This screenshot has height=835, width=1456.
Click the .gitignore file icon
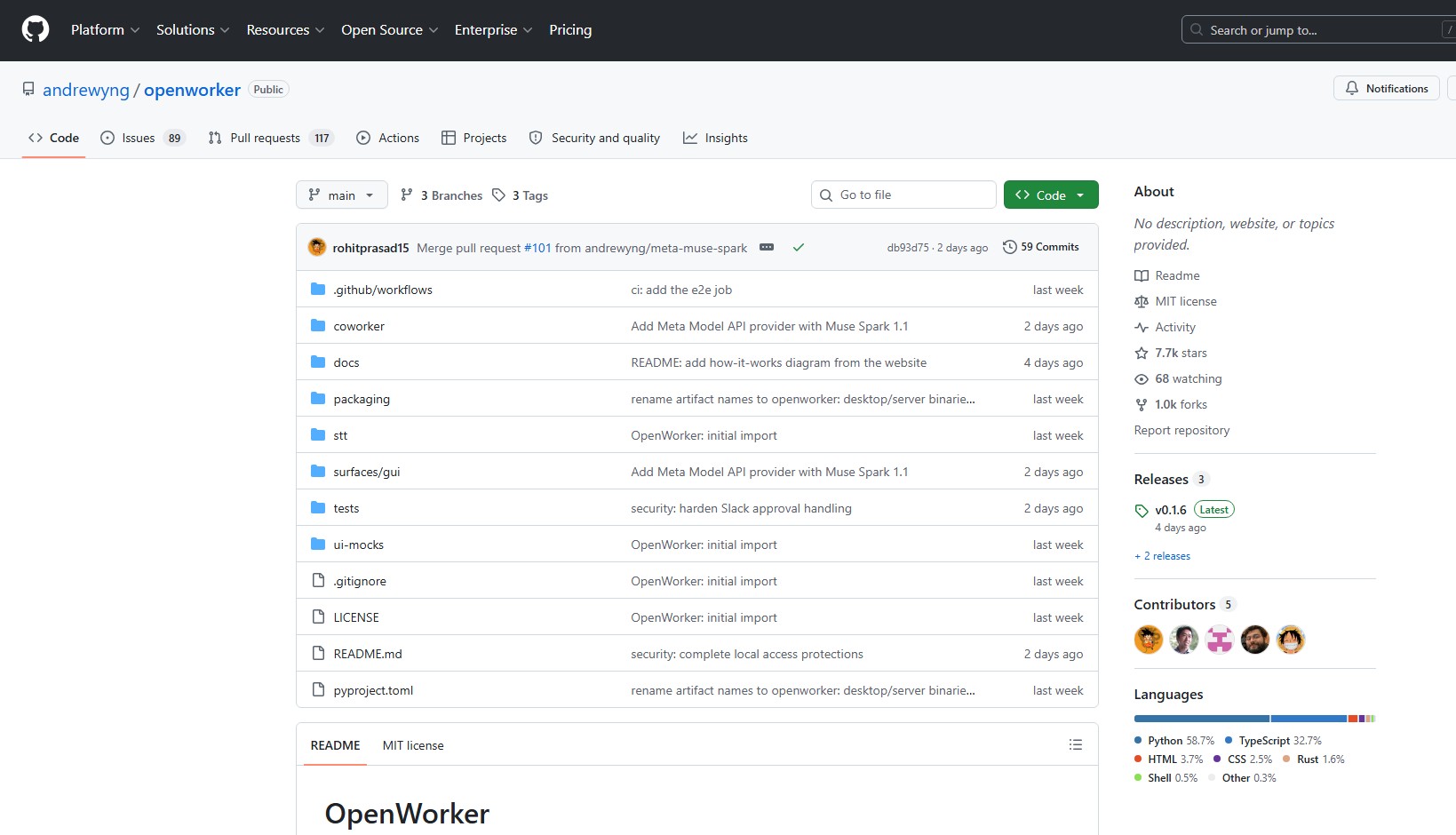(x=318, y=580)
